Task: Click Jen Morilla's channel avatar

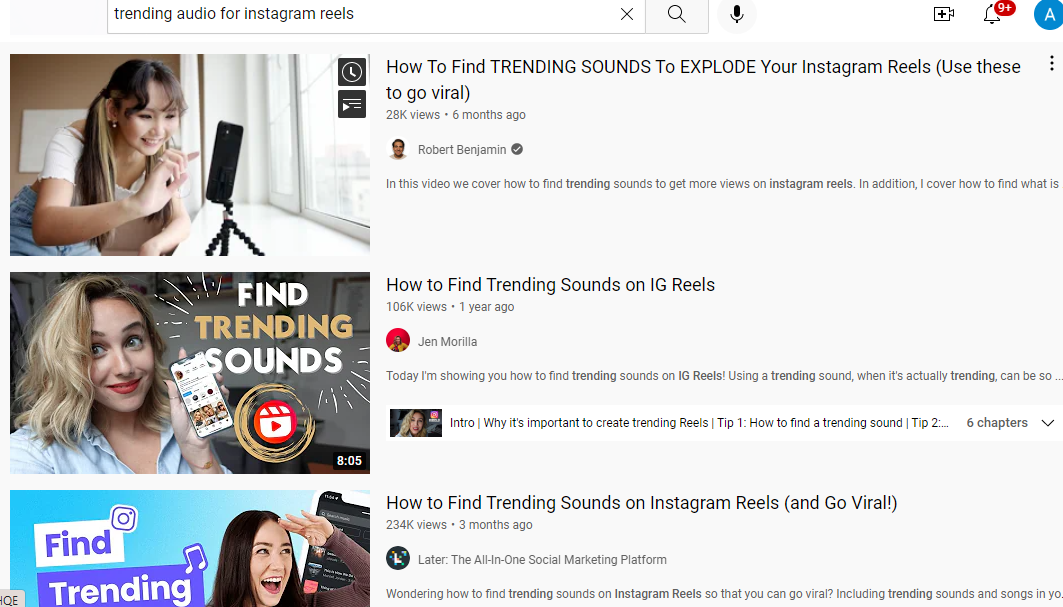Action: [x=398, y=340]
